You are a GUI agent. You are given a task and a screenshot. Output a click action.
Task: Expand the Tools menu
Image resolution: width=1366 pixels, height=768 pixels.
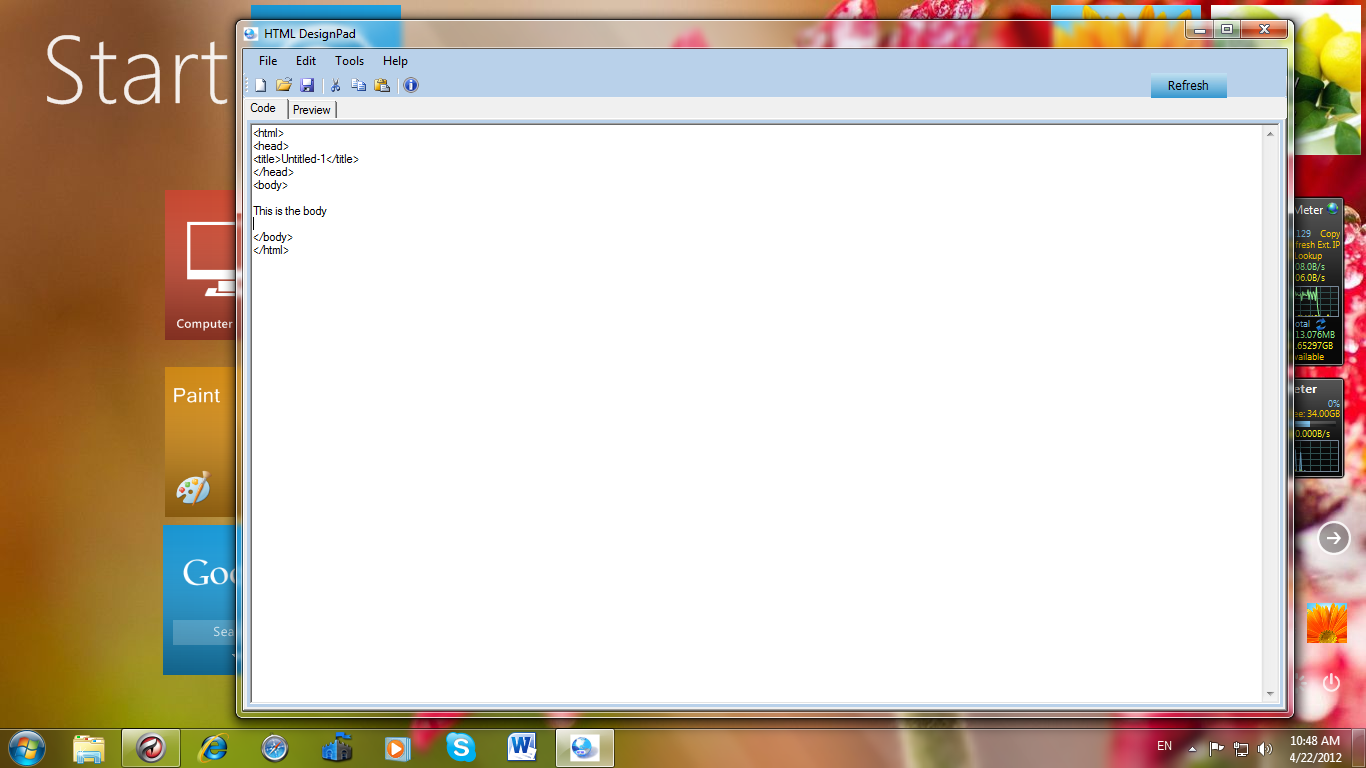click(349, 61)
